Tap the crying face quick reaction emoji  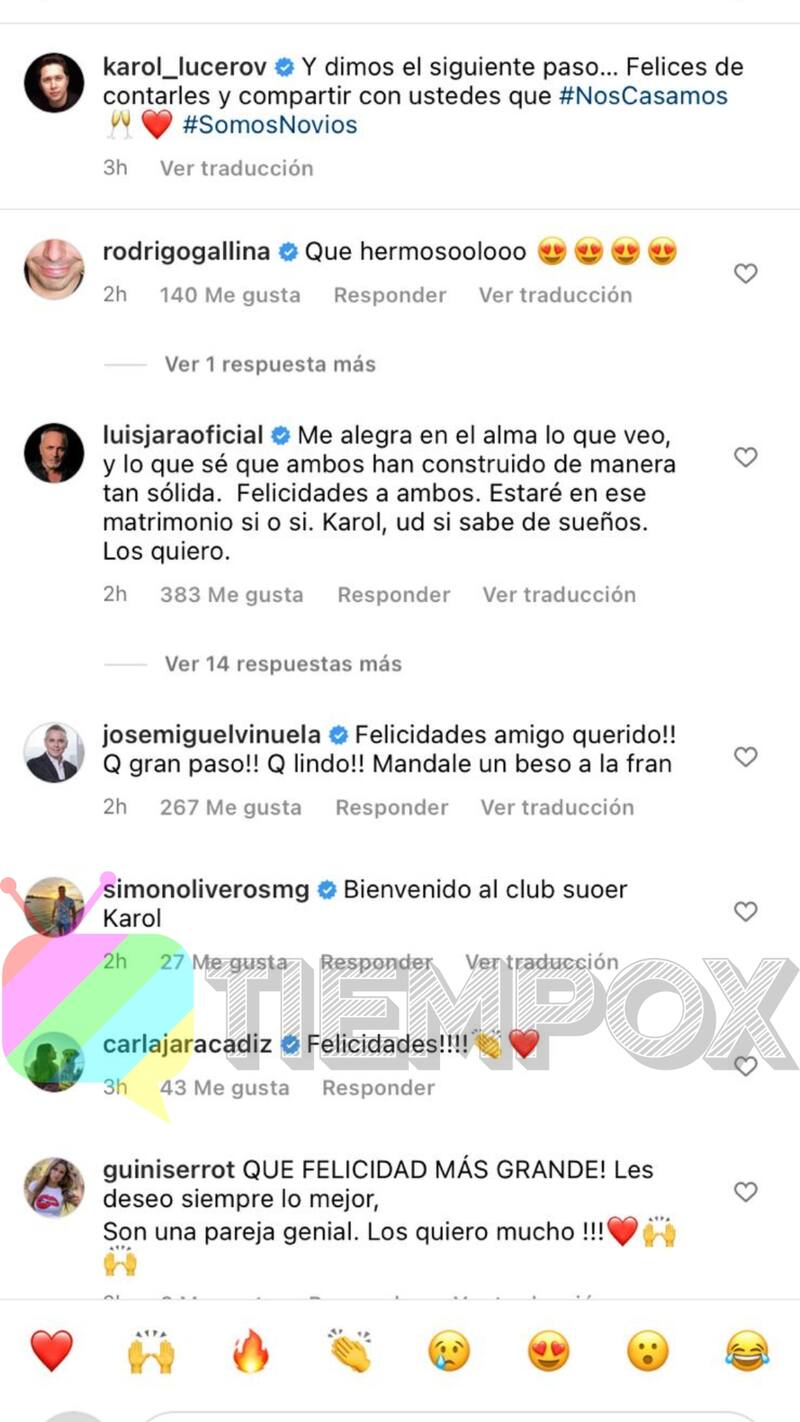pos(449,1351)
